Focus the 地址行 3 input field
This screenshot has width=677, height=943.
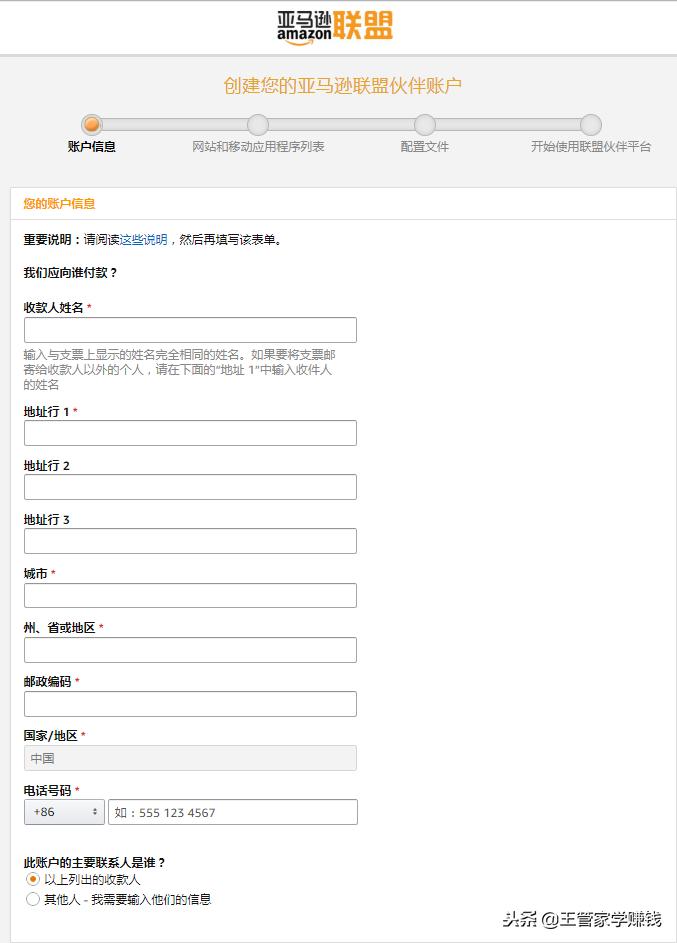point(190,541)
